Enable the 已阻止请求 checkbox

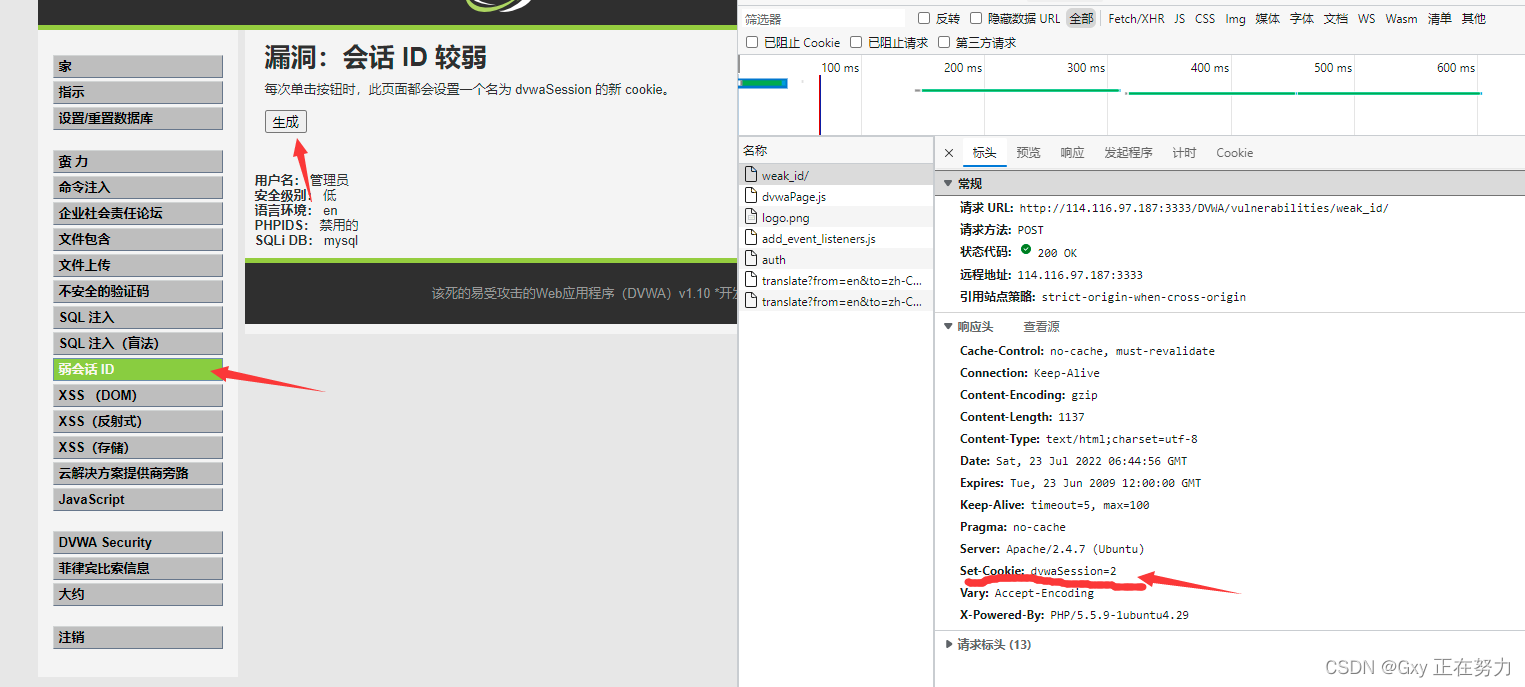point(856,42)
